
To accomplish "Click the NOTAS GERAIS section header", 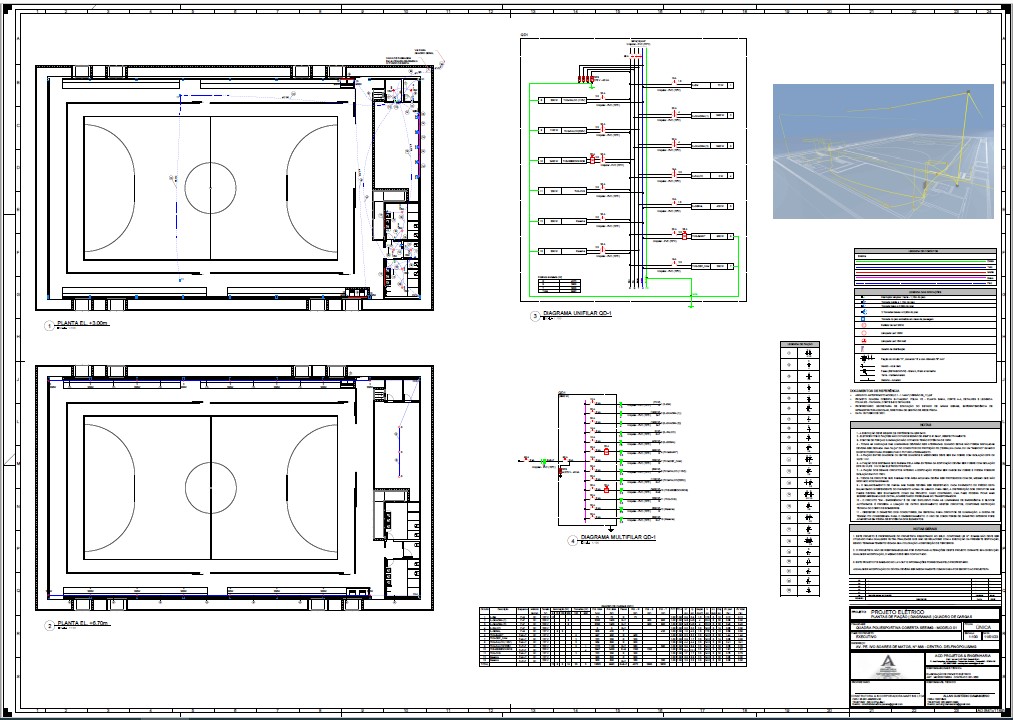I will 925,527.
